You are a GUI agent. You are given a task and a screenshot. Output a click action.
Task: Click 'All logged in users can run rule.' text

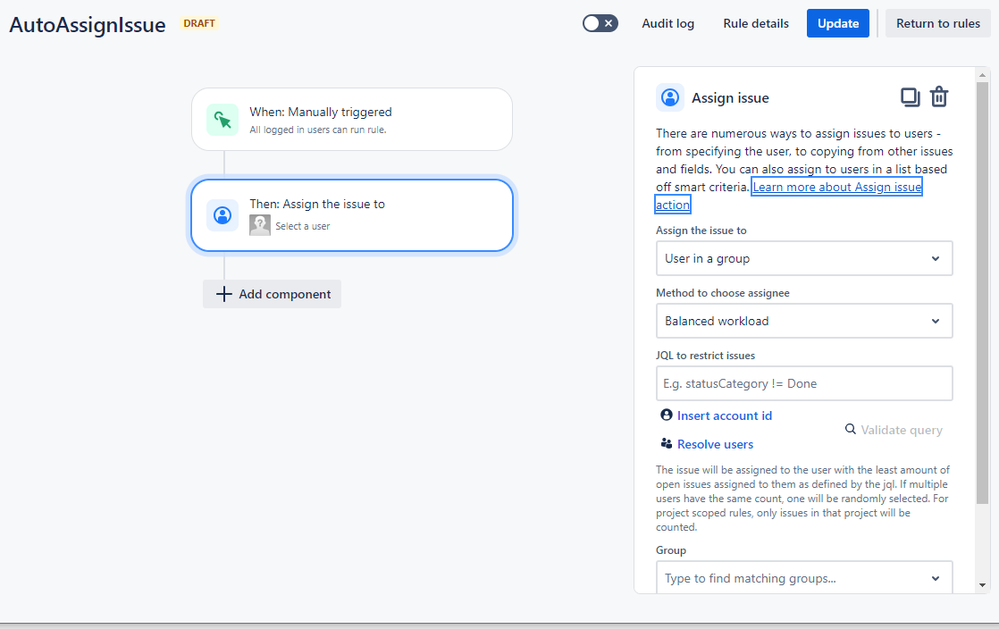tap(318, 129)
